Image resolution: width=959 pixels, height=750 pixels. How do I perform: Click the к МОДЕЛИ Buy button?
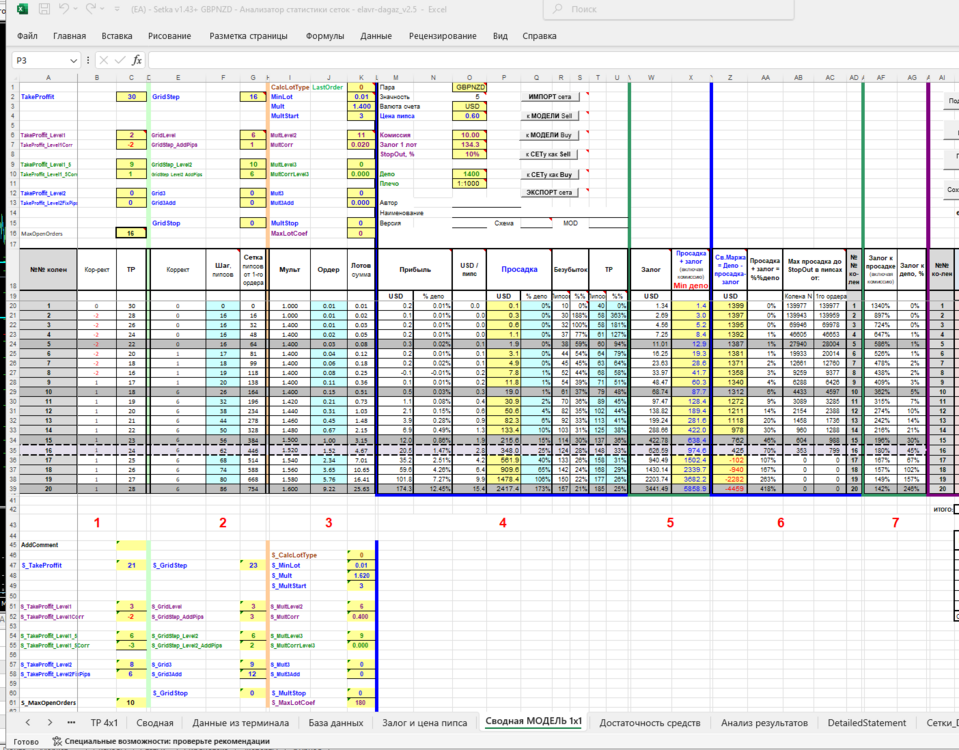[549, 135]
